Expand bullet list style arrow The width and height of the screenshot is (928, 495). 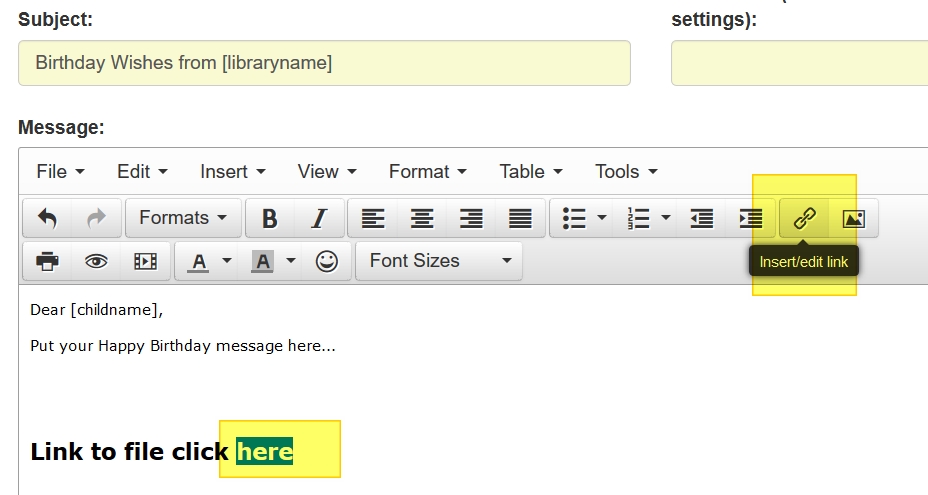(602, 218)
